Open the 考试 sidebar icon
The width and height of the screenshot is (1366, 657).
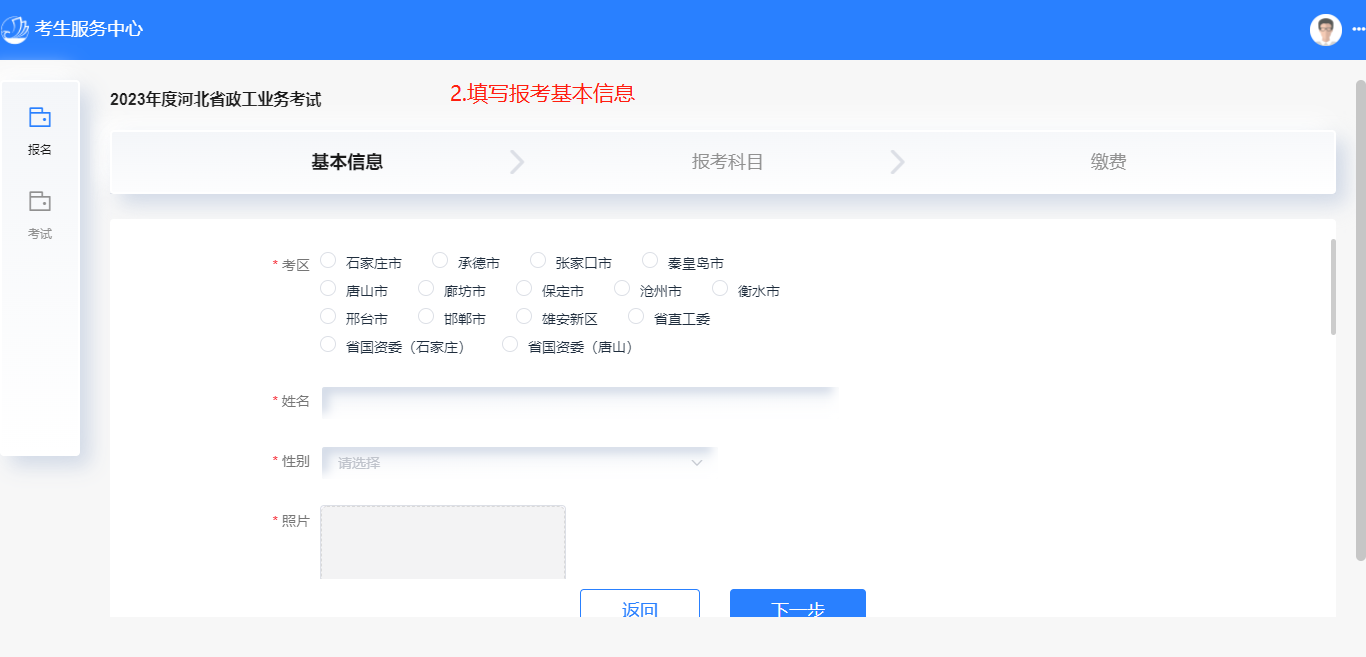(40, 202)
